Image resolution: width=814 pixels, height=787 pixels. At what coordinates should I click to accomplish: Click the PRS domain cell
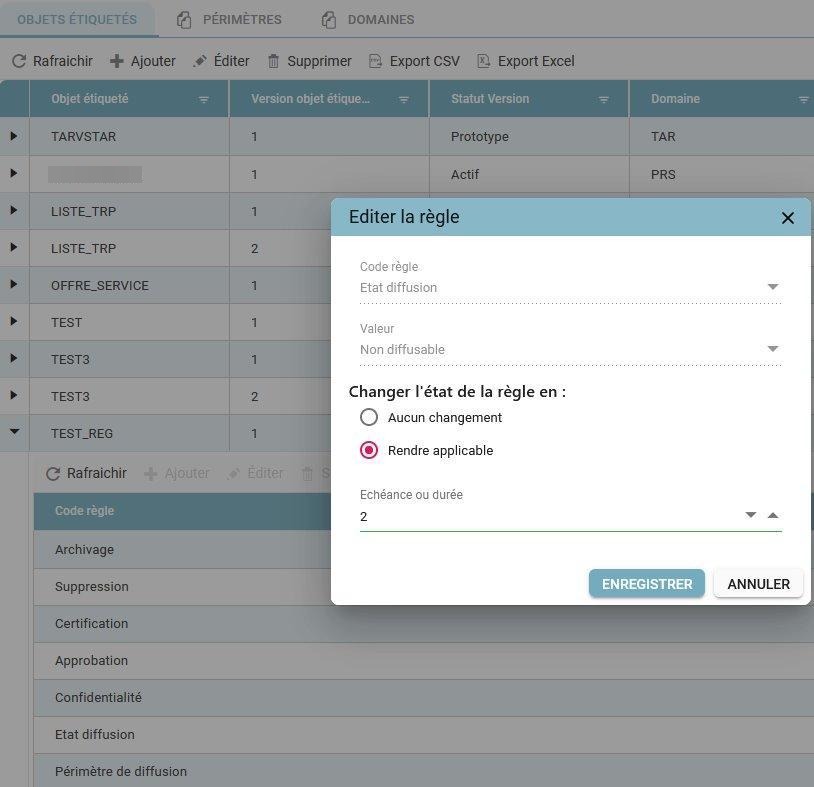722,175
